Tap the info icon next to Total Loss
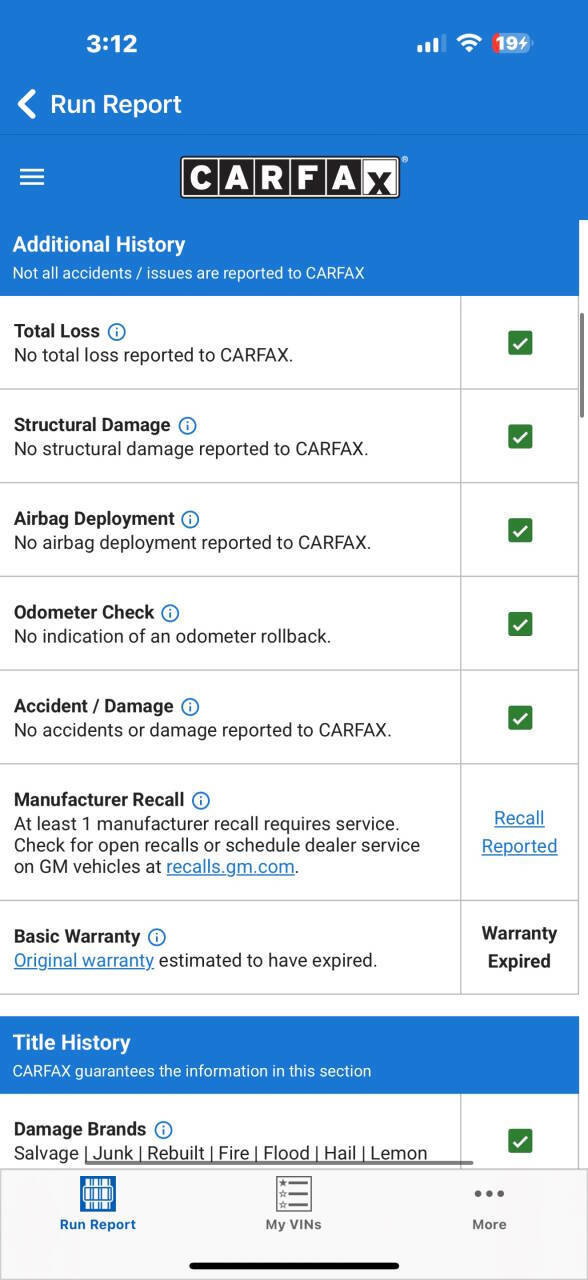 [x=117, y=331]
